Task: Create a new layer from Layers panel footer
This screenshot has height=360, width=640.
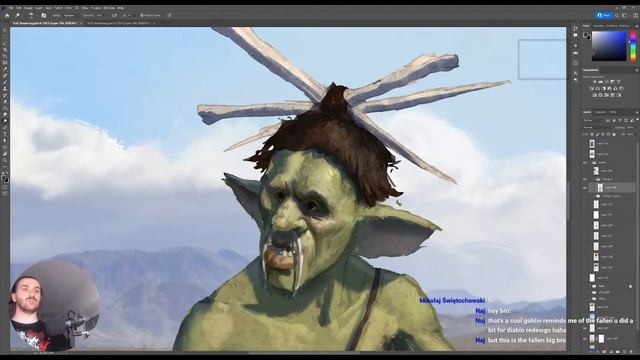Action: pos(624,352)
